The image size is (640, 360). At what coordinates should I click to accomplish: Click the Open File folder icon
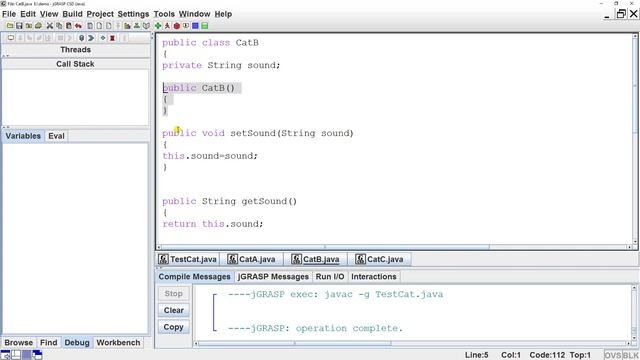tap(10, 26)
